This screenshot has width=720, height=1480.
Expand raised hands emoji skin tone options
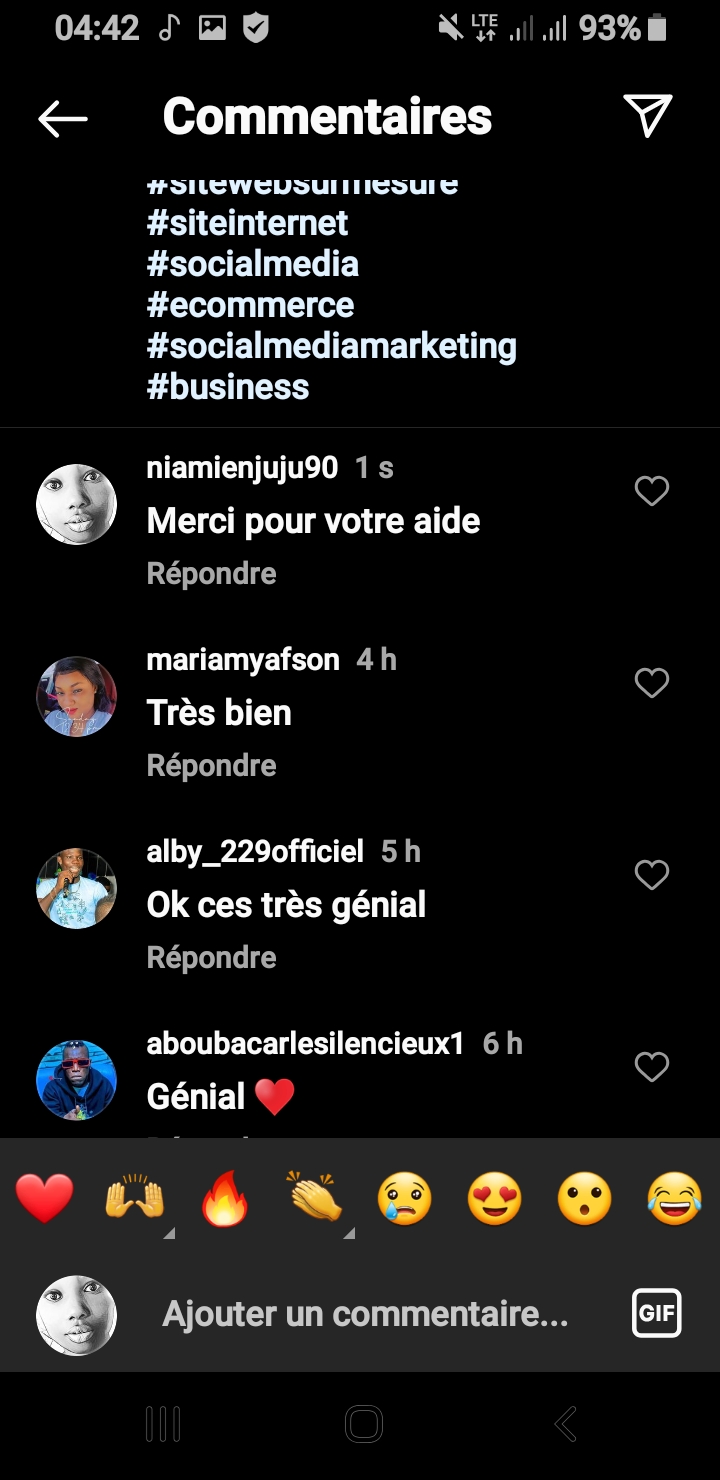click(x=169, y=1234)
